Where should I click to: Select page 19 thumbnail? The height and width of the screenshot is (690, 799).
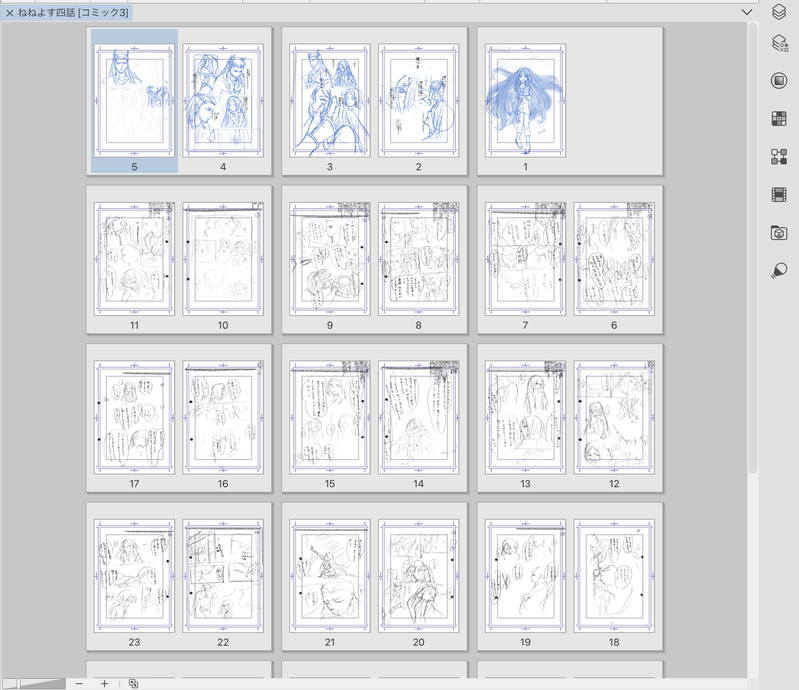(x=525, y=576)
